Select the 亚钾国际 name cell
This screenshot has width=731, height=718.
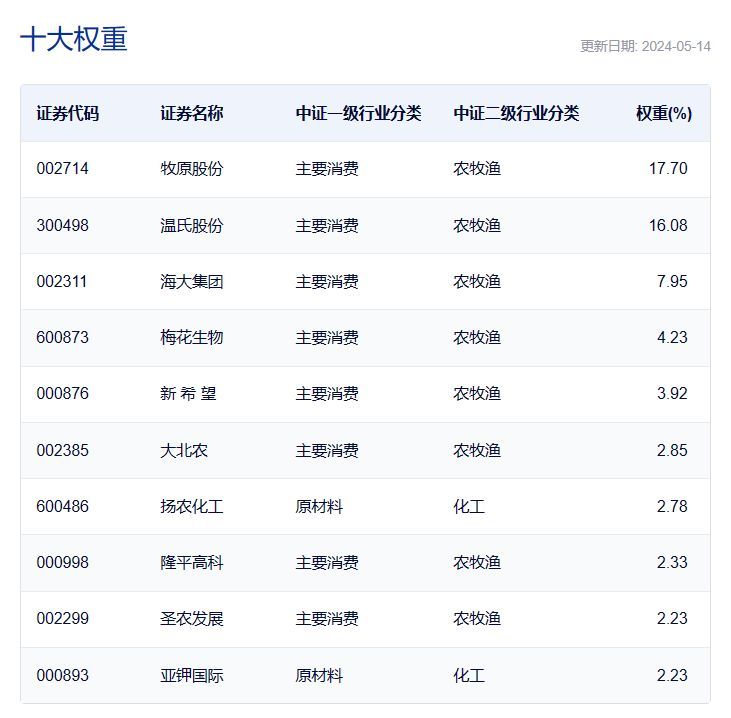(192, 675)
